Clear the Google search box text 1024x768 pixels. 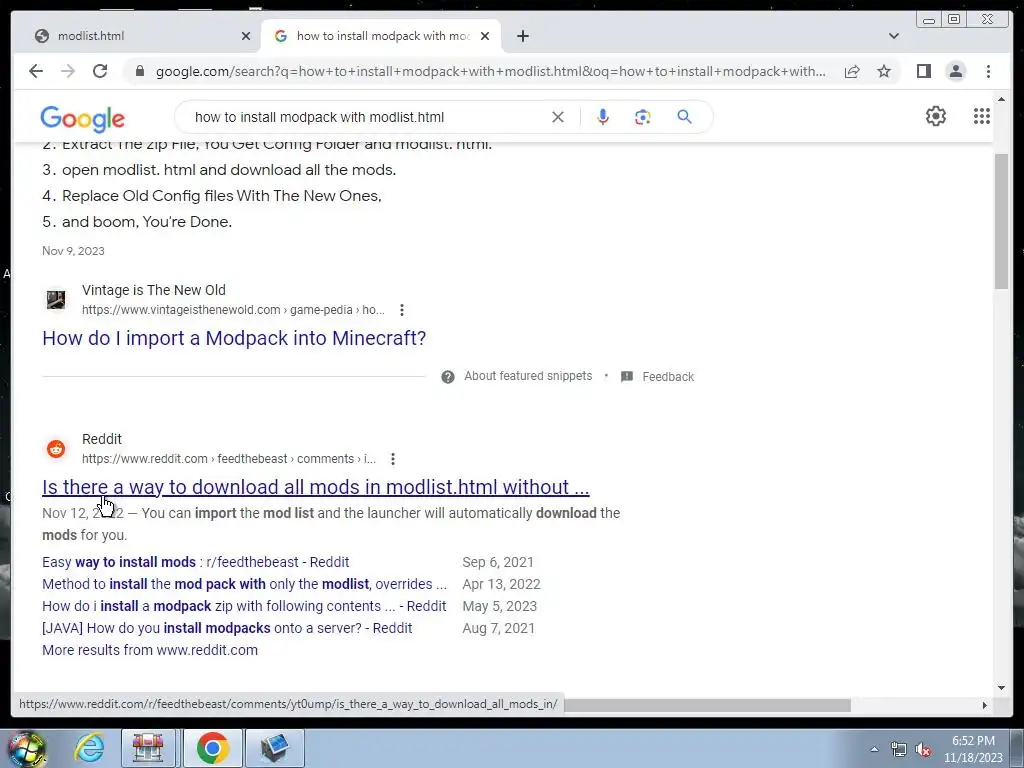(558, 117)
